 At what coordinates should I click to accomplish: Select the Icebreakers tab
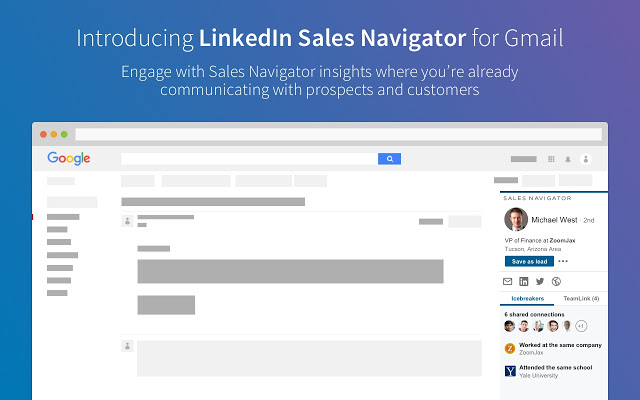527,298
